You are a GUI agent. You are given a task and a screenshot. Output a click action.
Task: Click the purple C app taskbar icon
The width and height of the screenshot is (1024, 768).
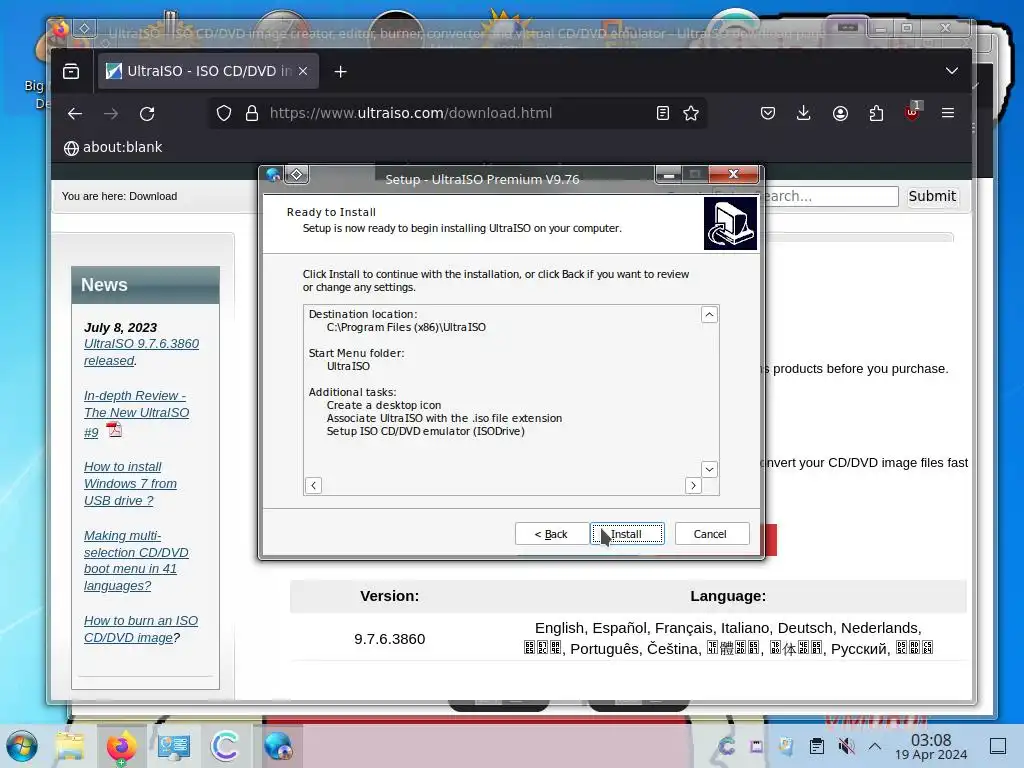(x=225, y=746)
